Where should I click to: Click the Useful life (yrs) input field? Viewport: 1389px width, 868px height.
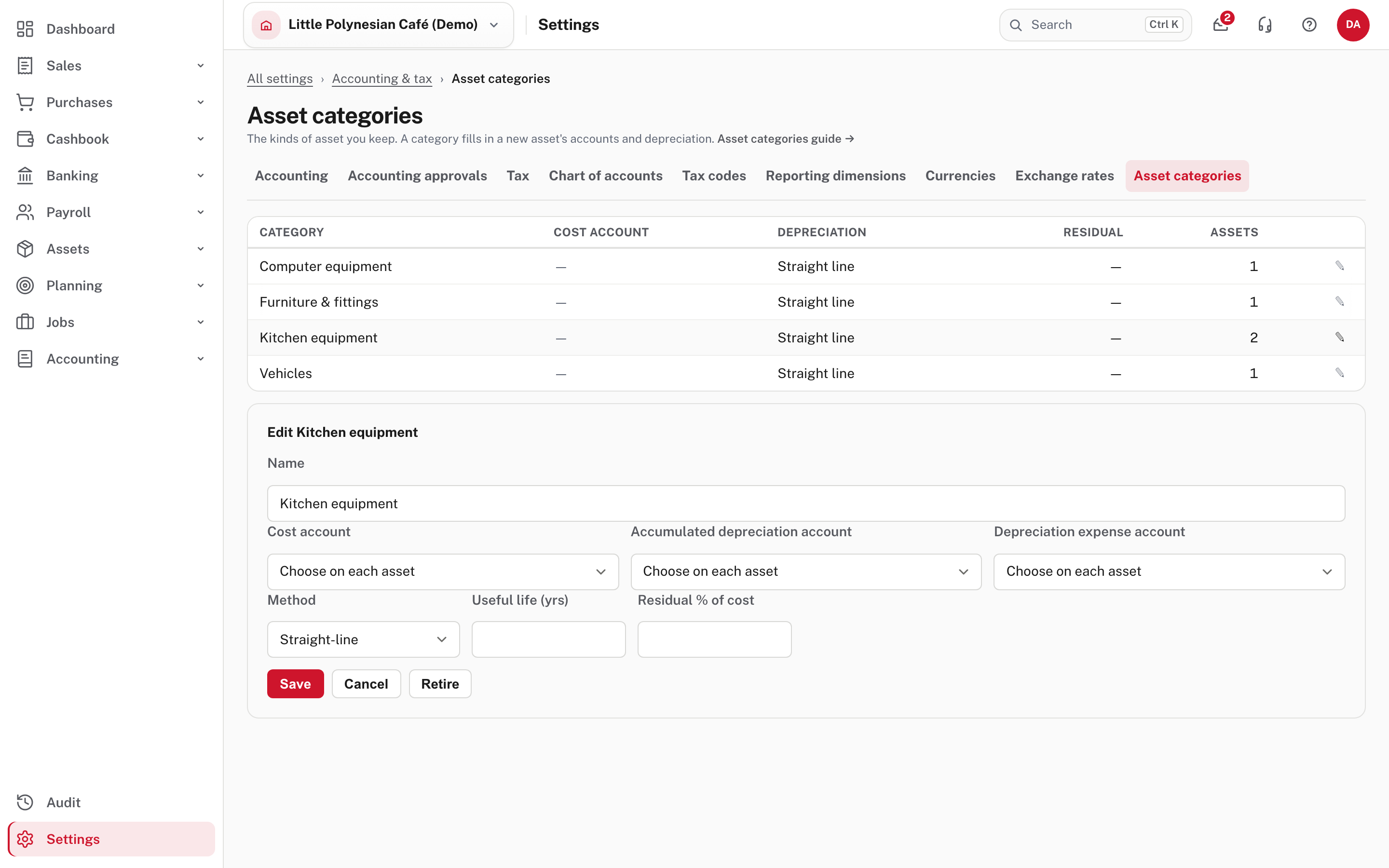pos(548,639)
